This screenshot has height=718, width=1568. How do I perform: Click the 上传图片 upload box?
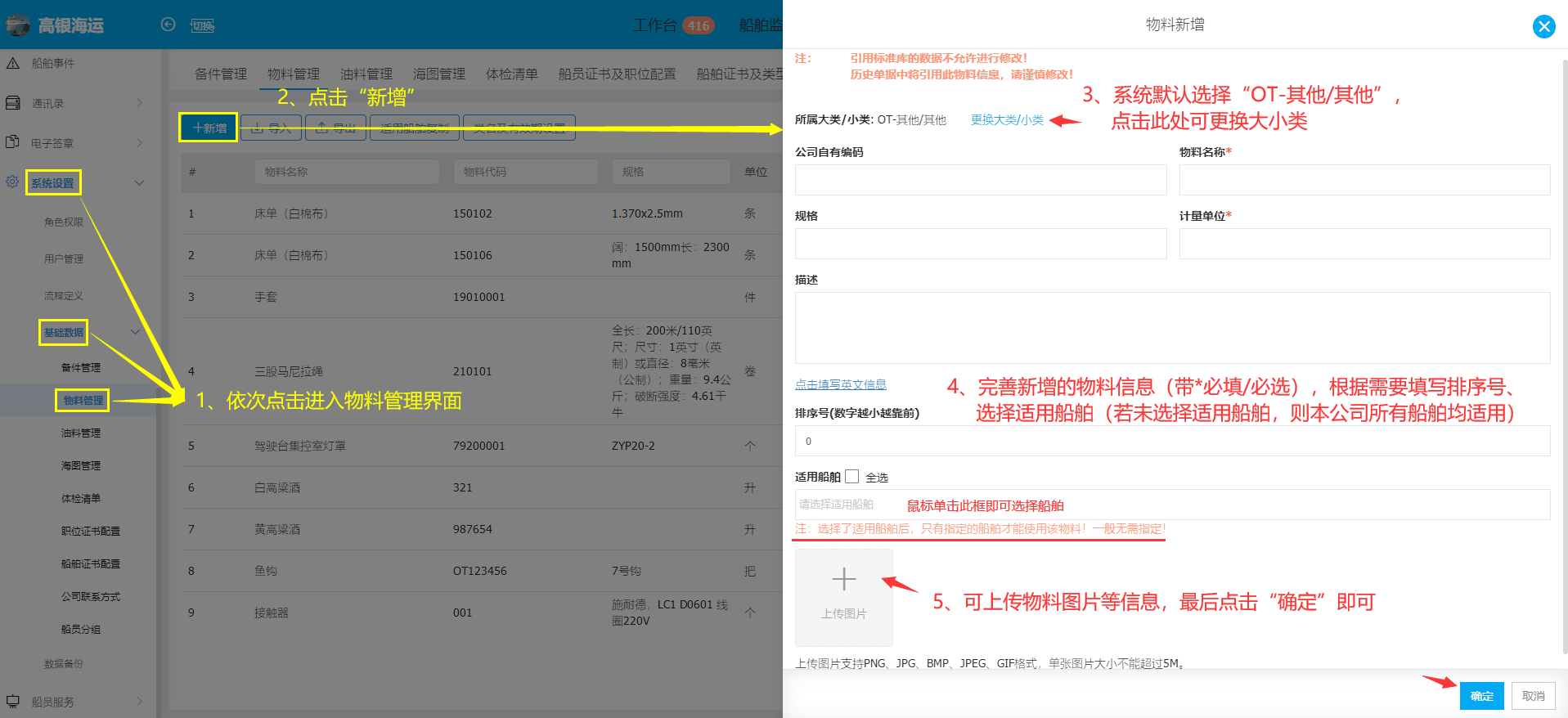[843, 597]
